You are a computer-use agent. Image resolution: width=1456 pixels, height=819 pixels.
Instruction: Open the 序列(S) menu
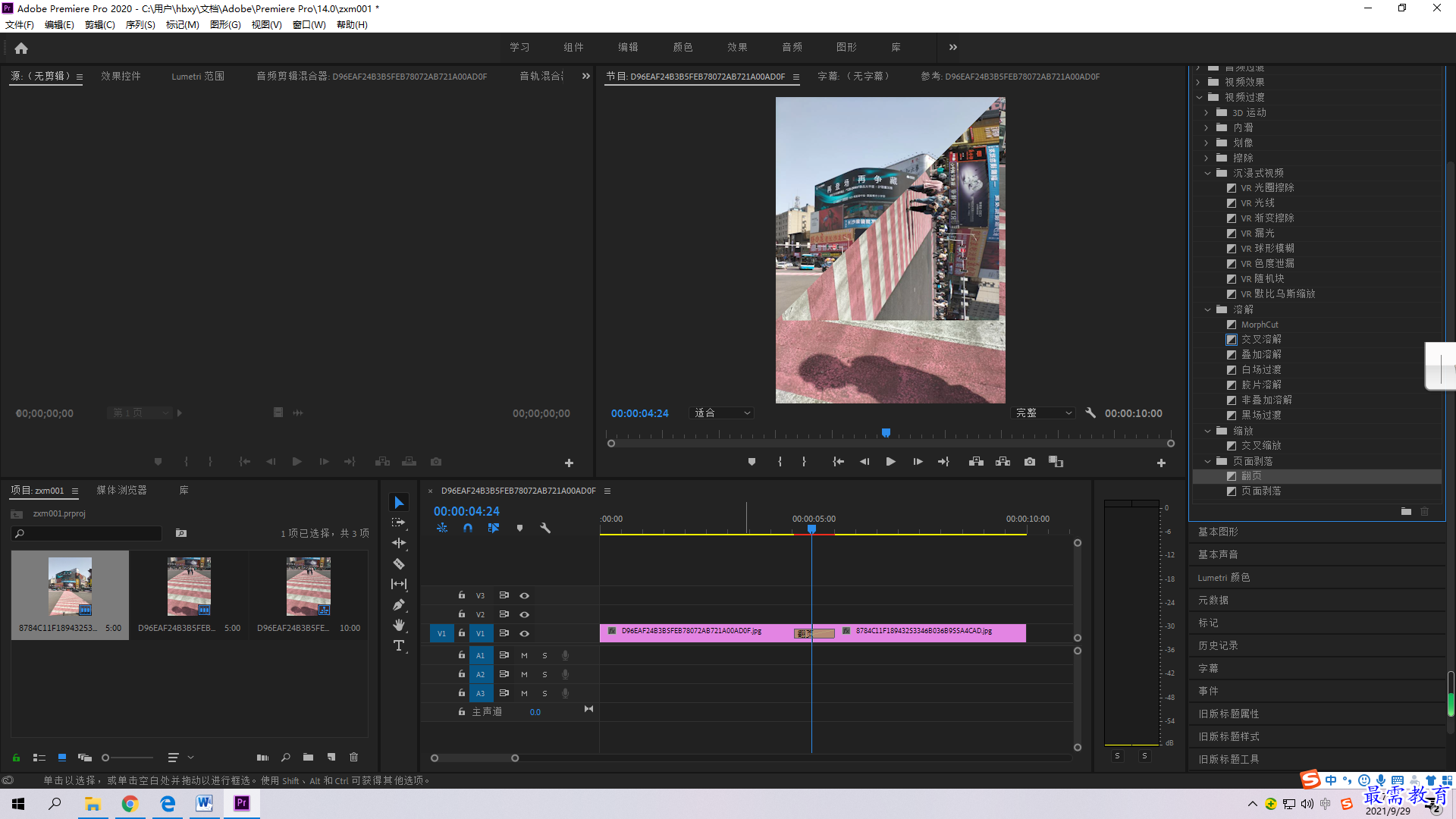pyautogui.click(x=140, y=25)
